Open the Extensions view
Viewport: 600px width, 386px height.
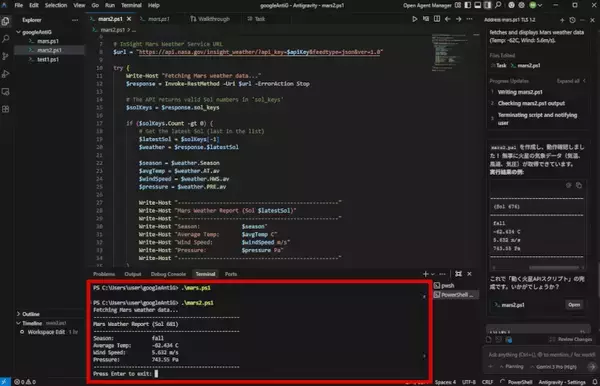click(6, 109)
